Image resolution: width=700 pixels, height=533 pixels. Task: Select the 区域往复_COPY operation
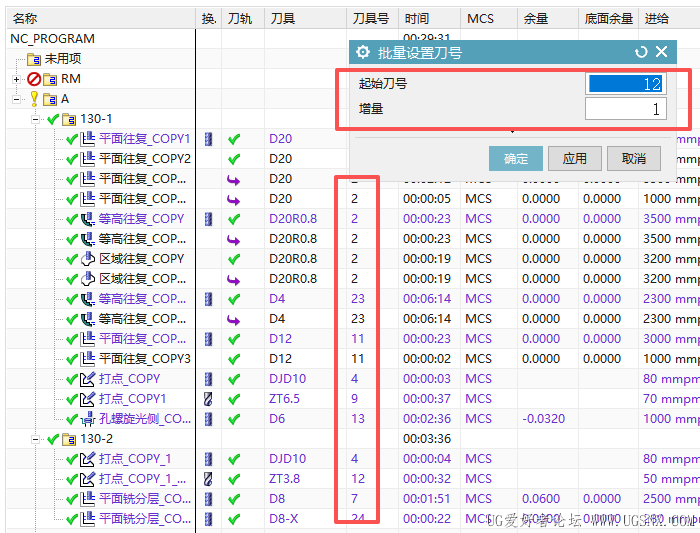142,259
